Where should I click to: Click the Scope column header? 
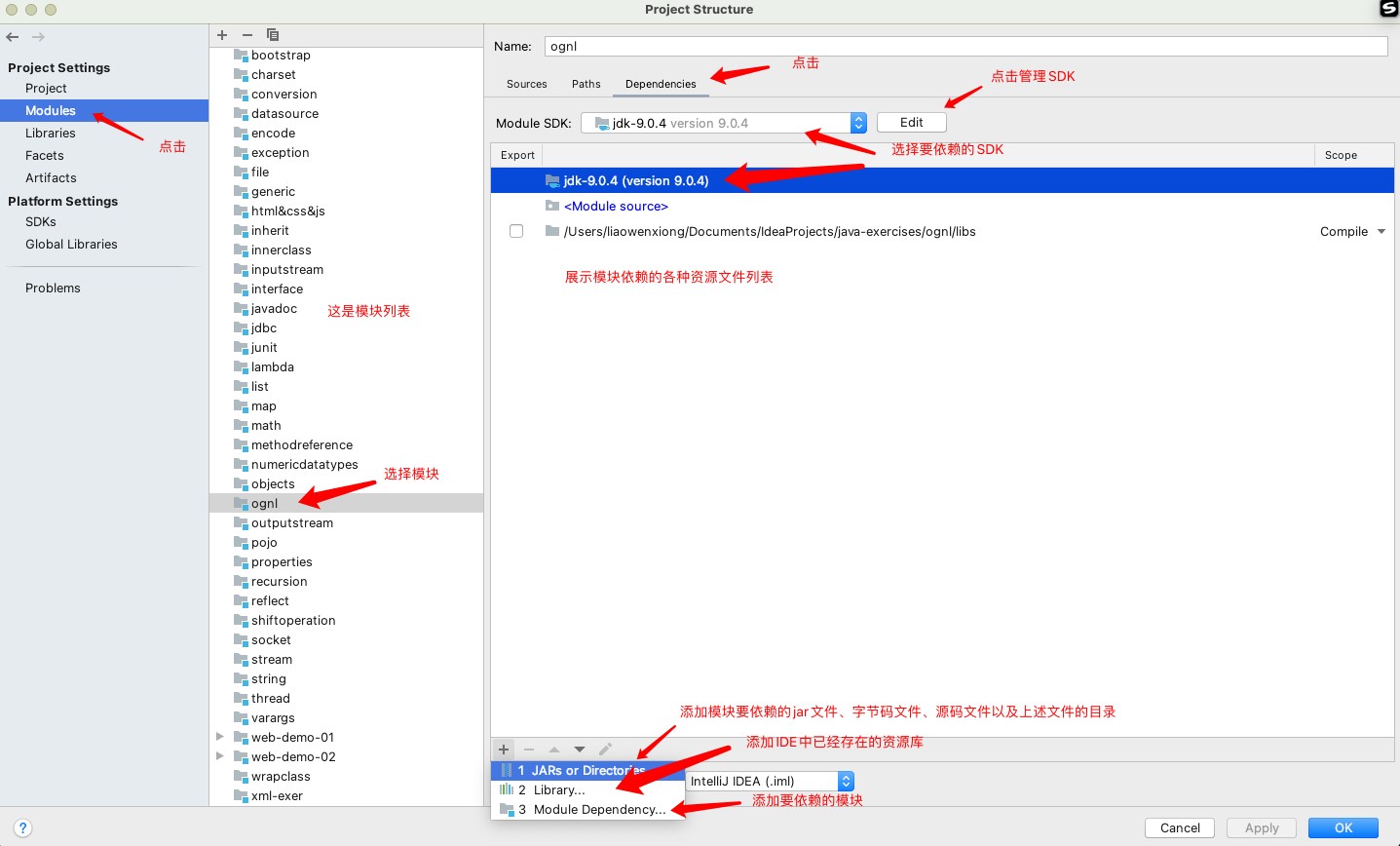[1354, 155]
